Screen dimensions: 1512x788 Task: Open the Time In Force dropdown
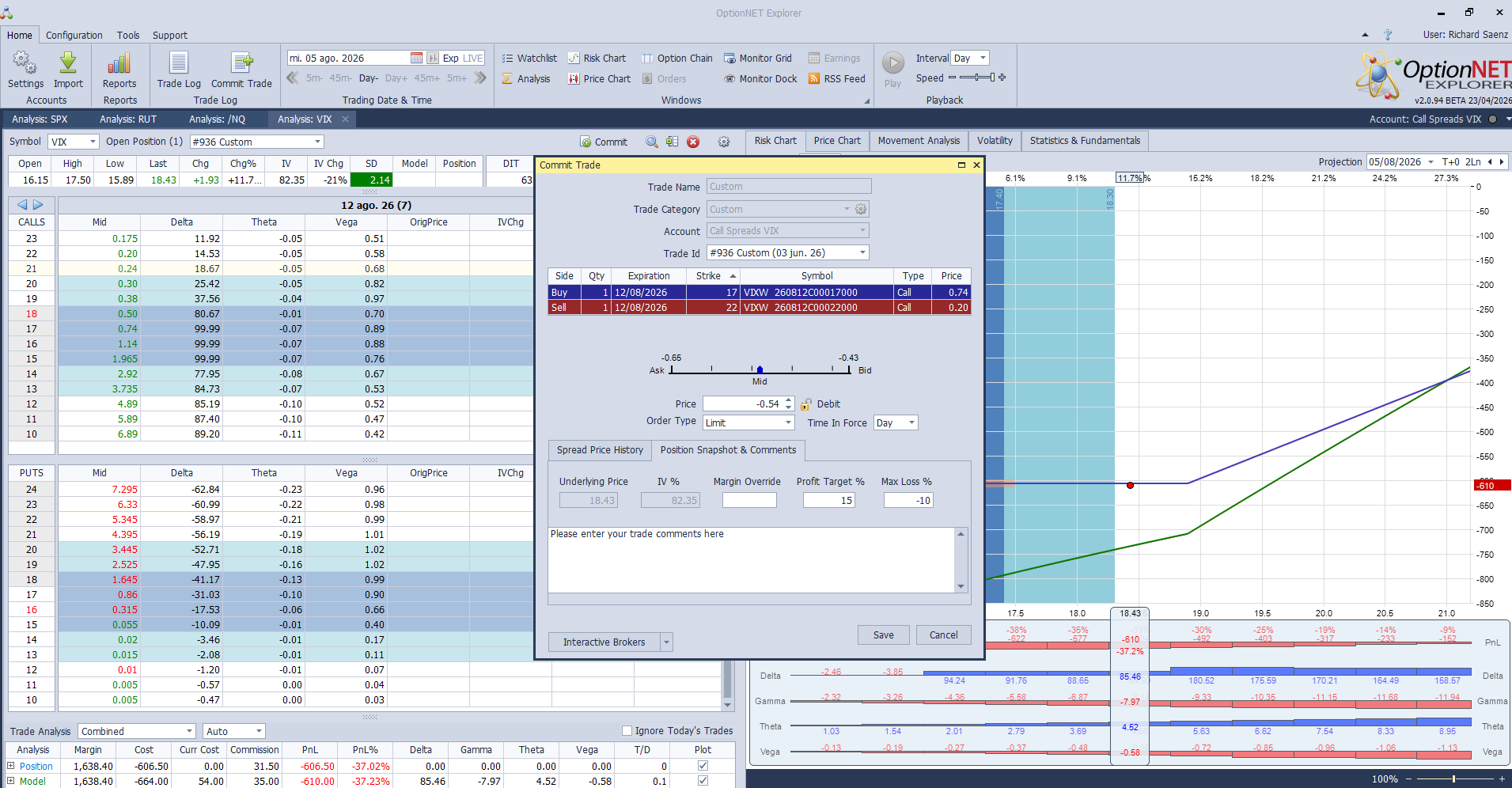pos(911,422)
